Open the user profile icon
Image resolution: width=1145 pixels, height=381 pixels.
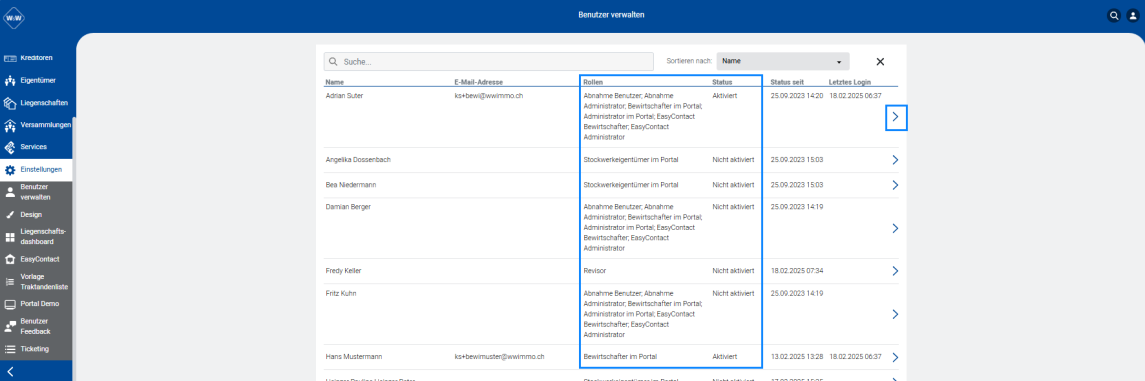click(1133, 15)
